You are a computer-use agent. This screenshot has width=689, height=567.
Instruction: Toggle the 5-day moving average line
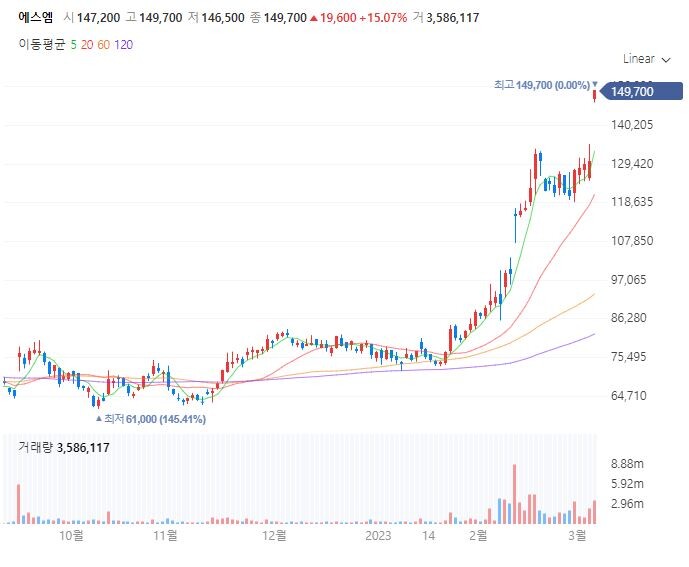coord(74,44)
